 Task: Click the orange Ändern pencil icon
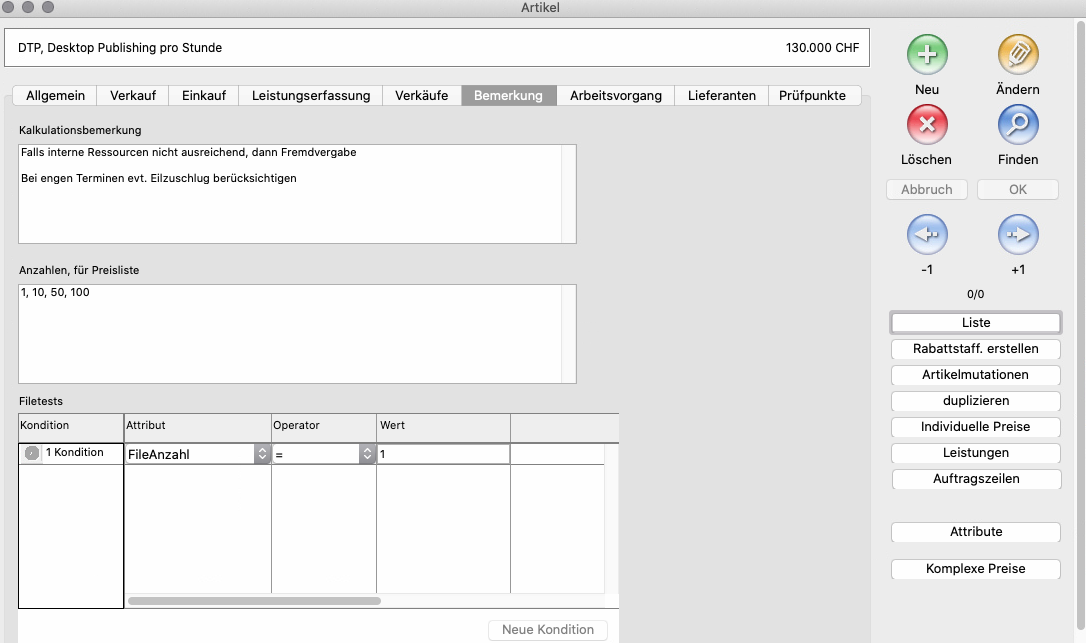click(x=1018, y=54)
